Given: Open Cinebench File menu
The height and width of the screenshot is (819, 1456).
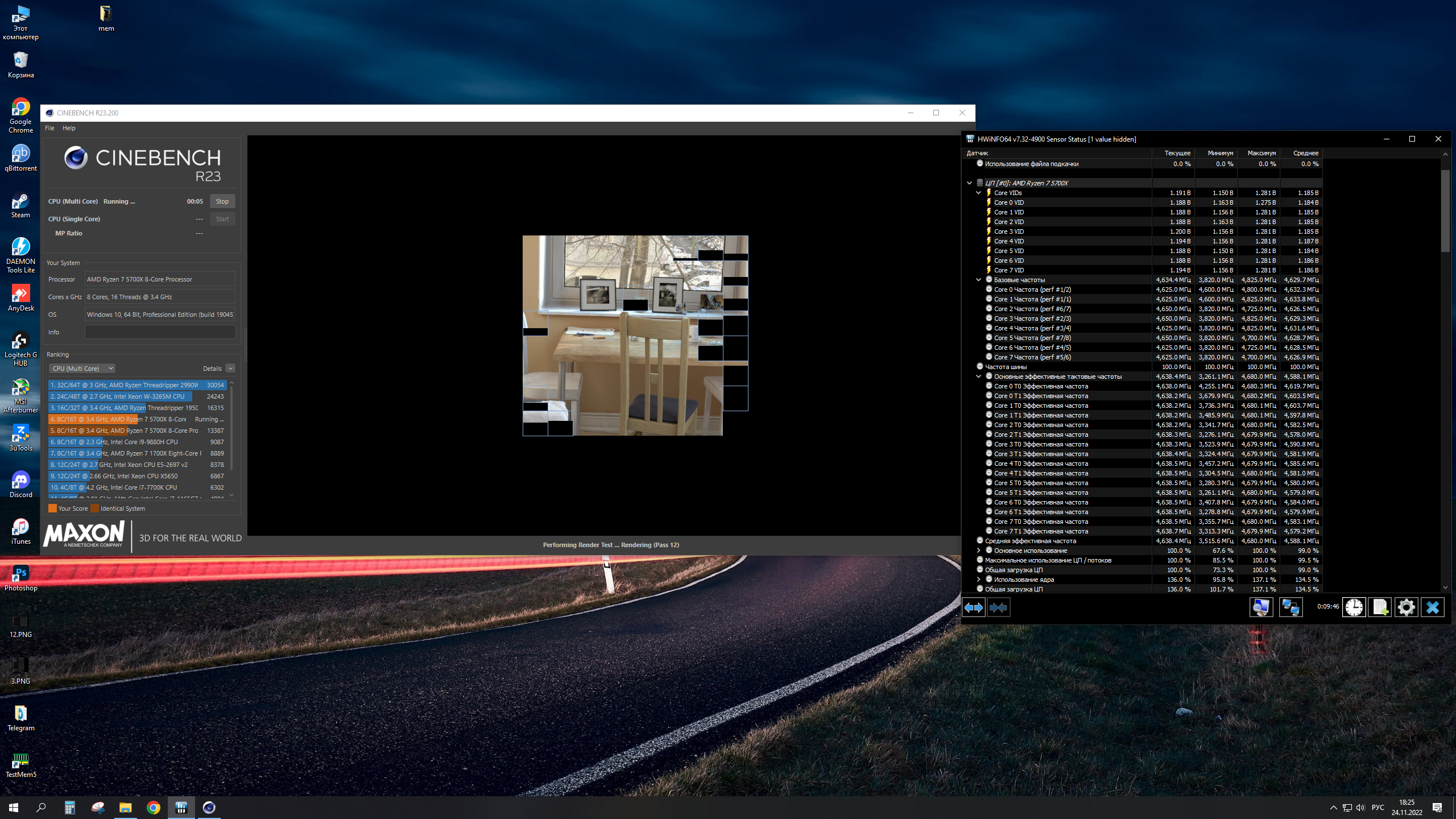Looking at the screenshot, I should pos(49,128).
